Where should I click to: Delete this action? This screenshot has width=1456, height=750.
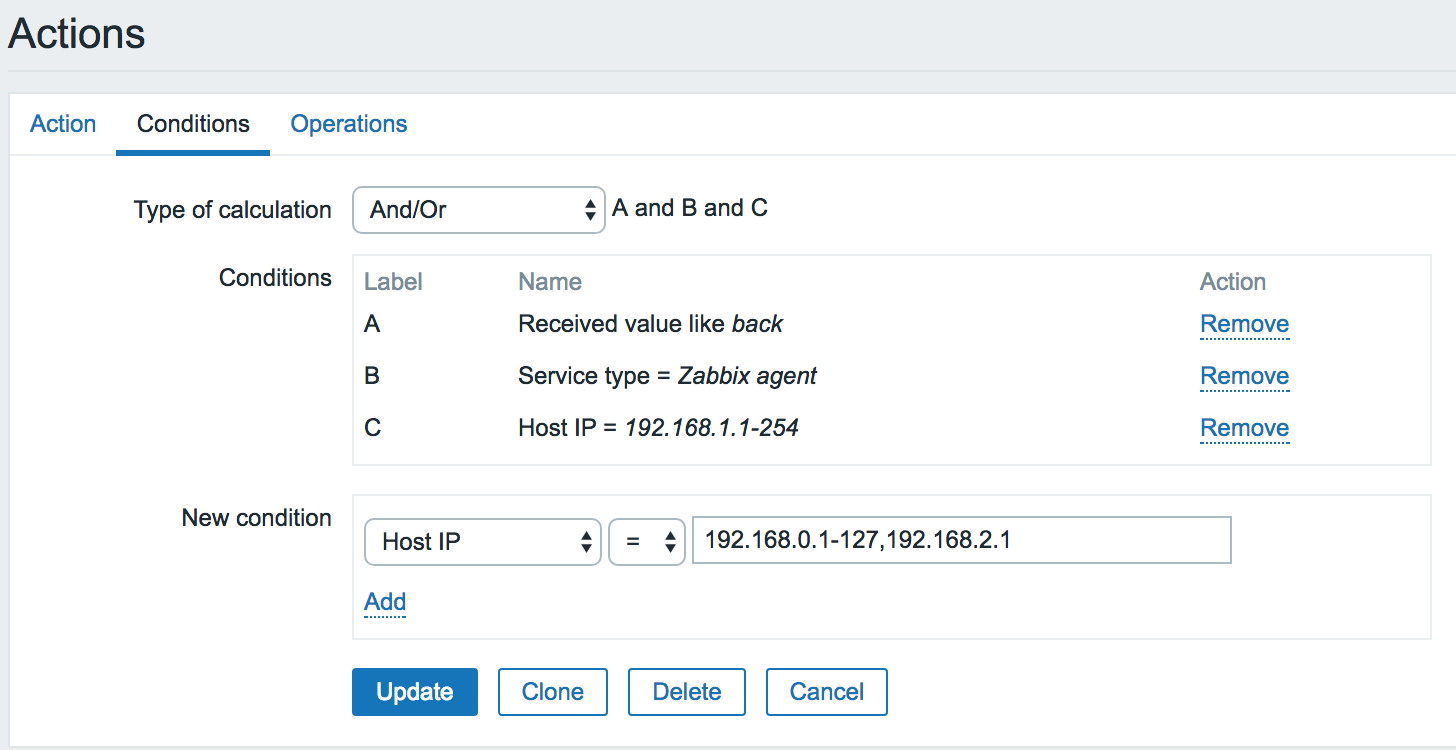pyautogui.click(x=687, y=692)
